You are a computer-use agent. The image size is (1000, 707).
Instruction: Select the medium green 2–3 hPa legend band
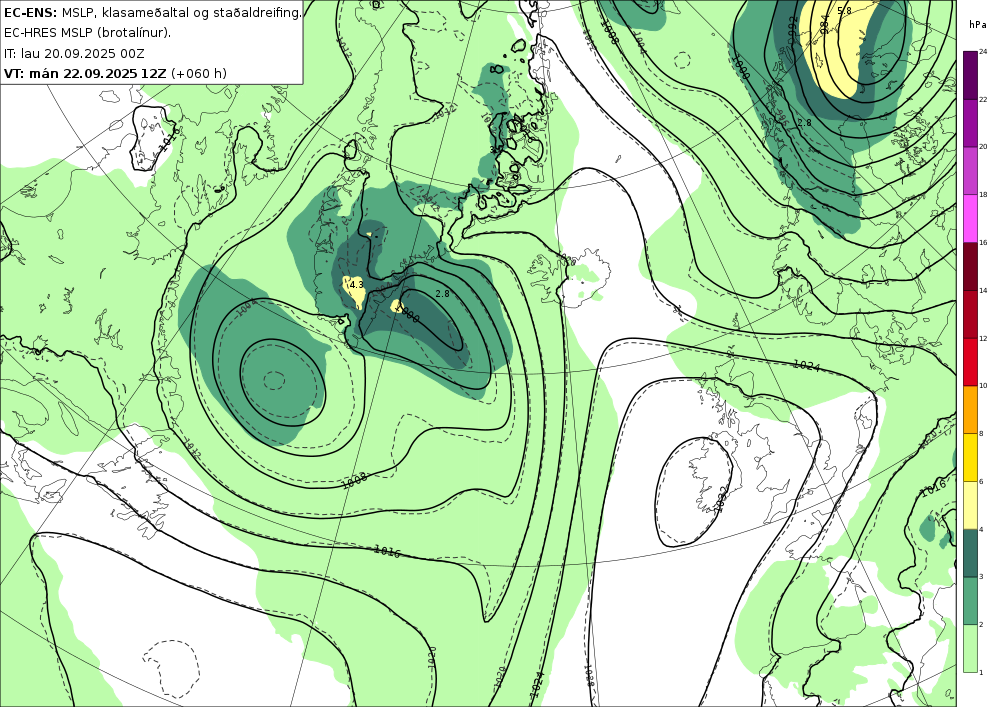click(970, 600)
